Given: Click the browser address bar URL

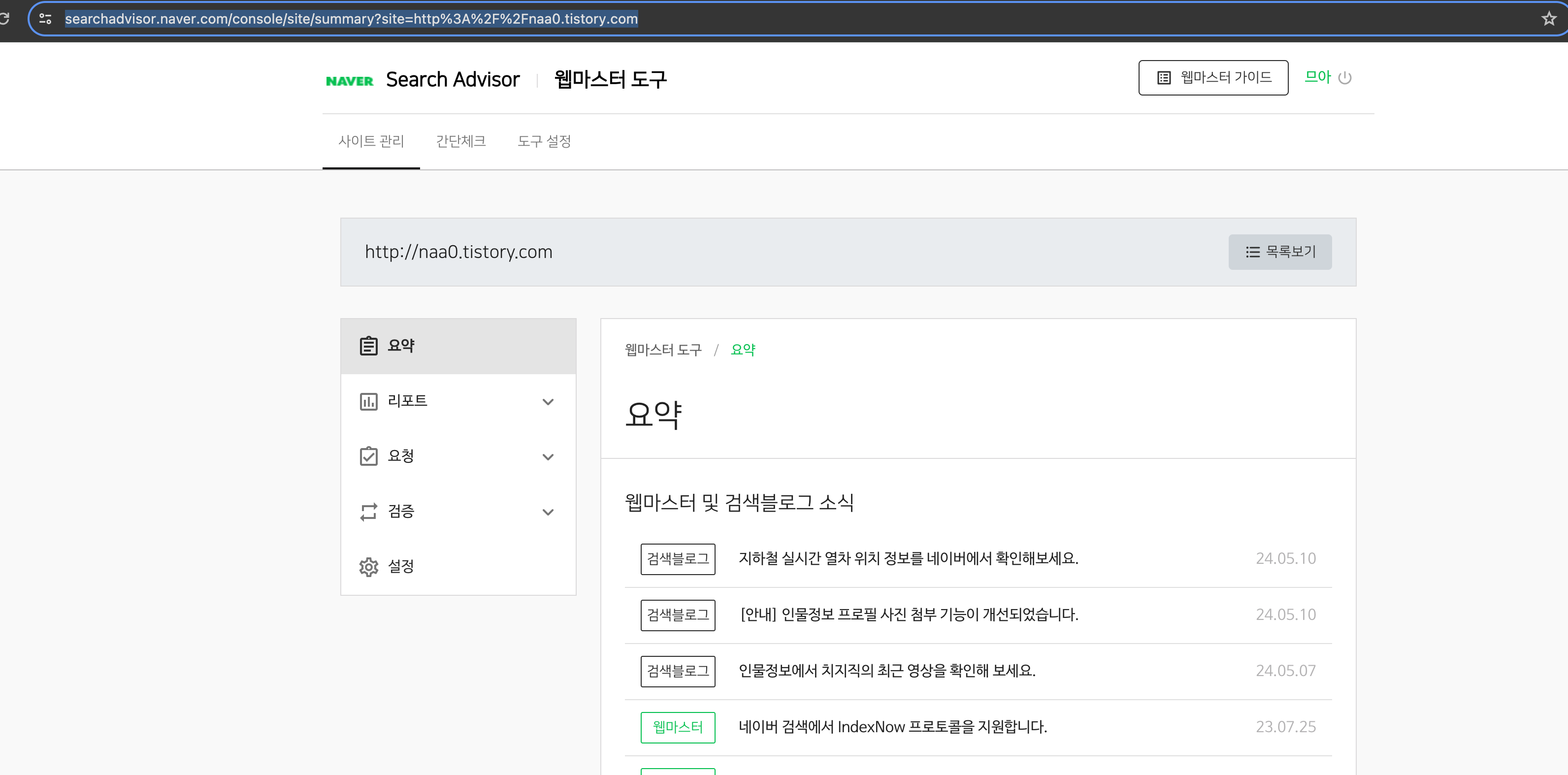Looking at the screenshot, I should click(x=351, y=19).
